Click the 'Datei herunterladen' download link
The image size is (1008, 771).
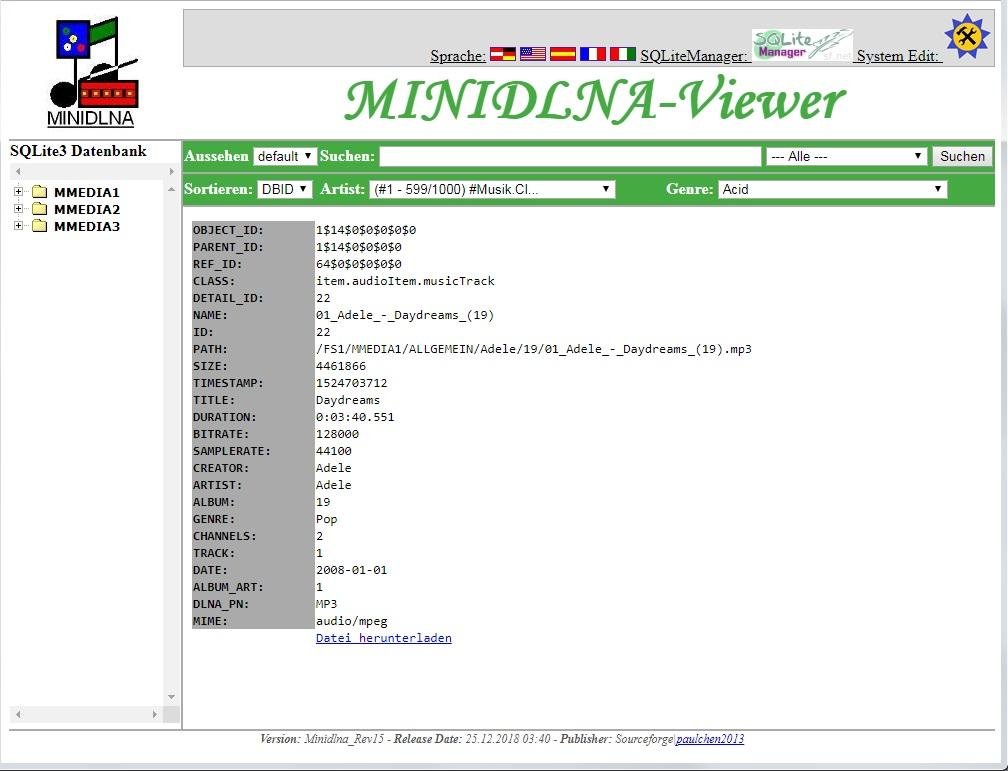click(x=383, y=638)
